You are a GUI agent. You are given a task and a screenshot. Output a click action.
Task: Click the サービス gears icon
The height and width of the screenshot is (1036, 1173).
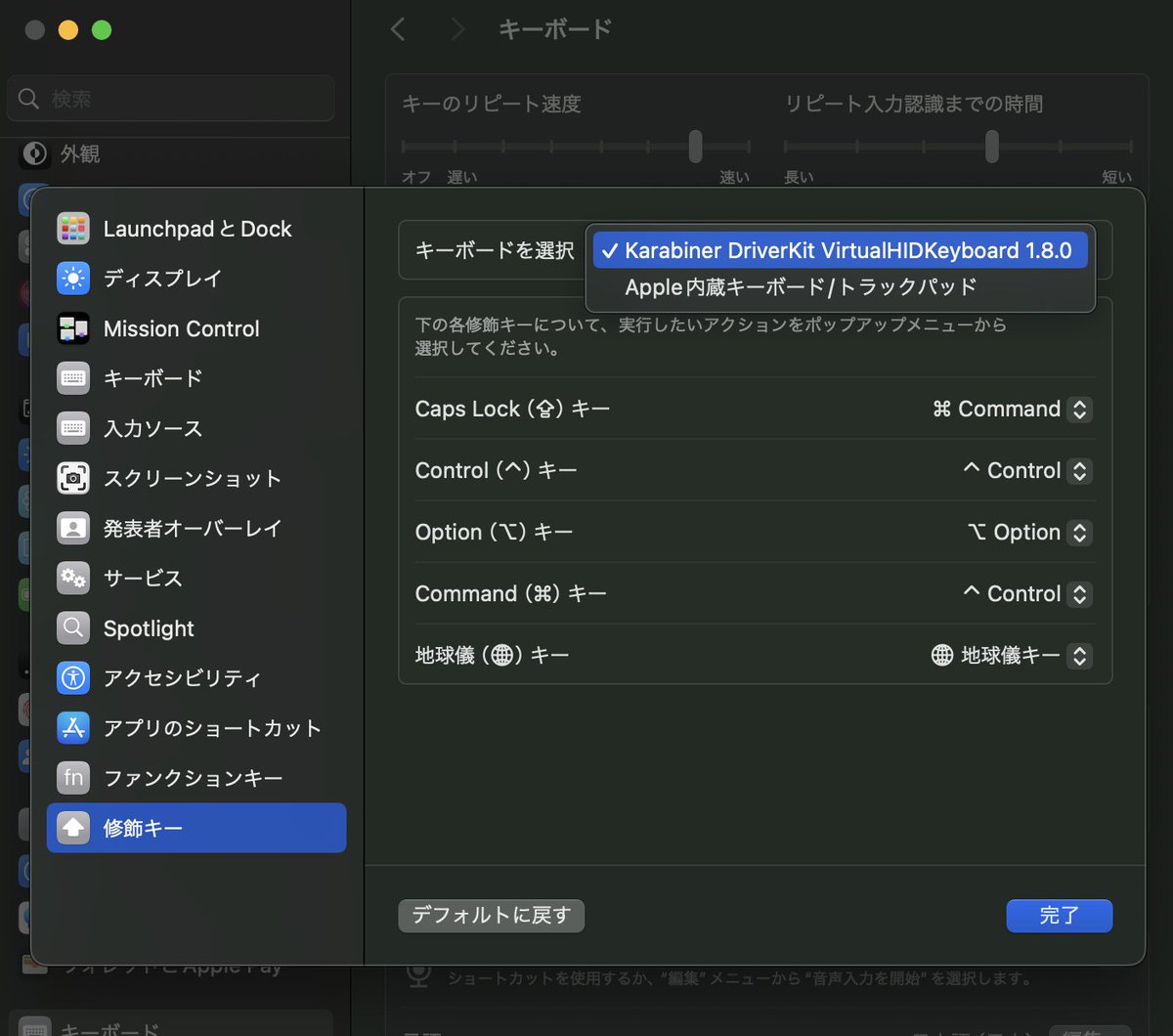[73, 578]
